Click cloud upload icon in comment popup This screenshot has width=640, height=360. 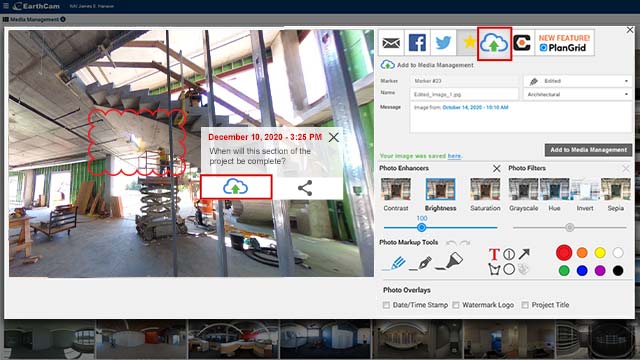pyautogui.click(x=236, y=187)
